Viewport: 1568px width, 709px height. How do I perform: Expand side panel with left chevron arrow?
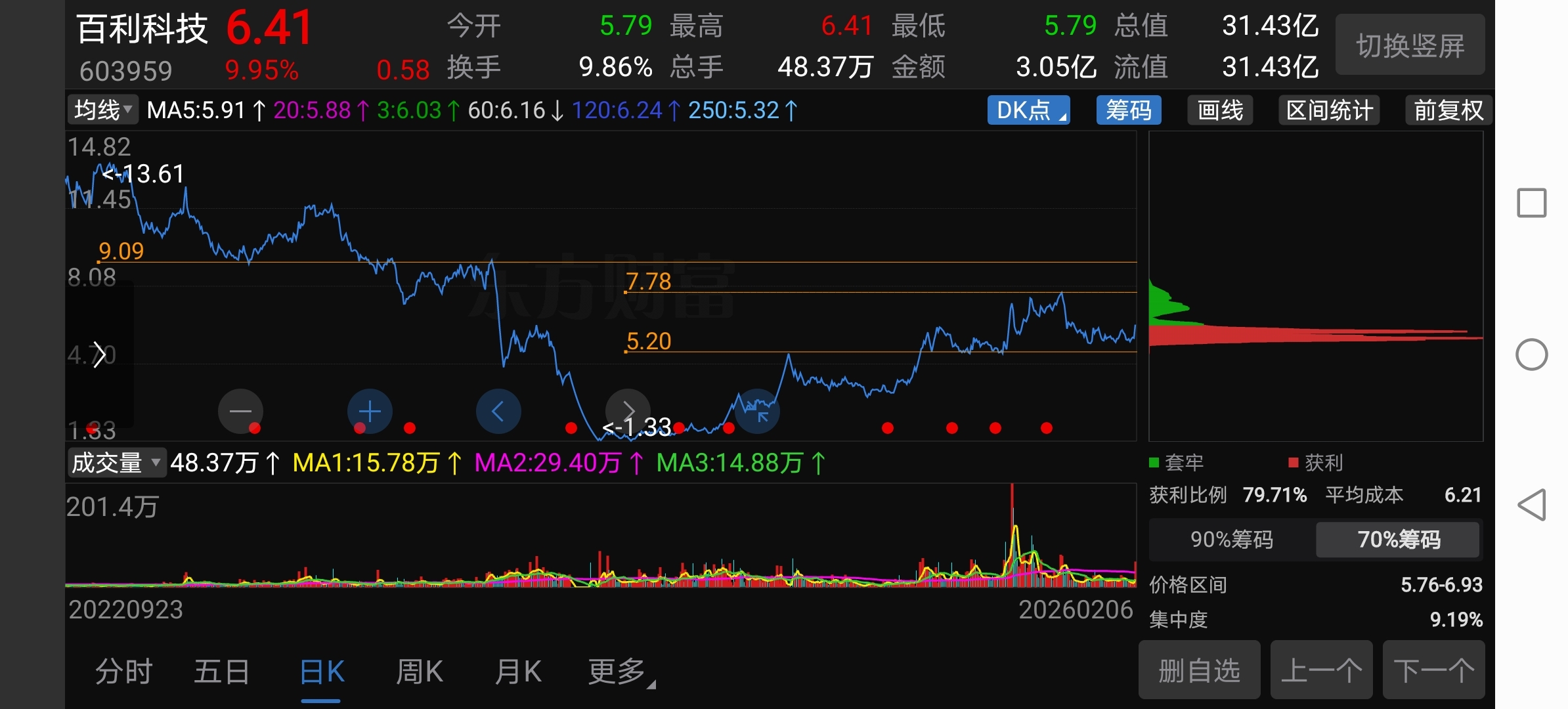pos(99,354)
